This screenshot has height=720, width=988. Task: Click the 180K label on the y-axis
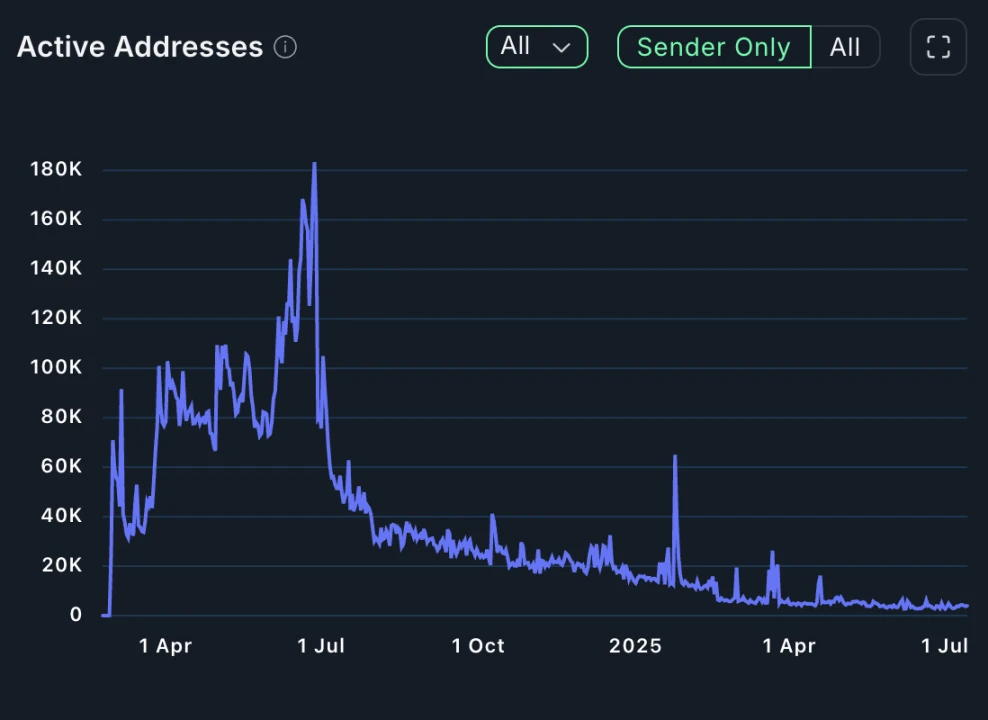tap(56, 169)
